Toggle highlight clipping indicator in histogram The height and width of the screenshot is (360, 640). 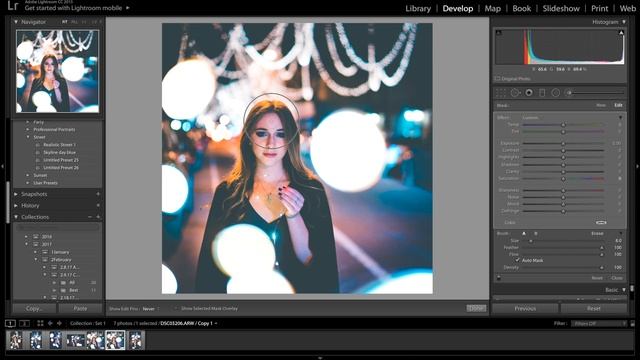(x=621, y=33)
